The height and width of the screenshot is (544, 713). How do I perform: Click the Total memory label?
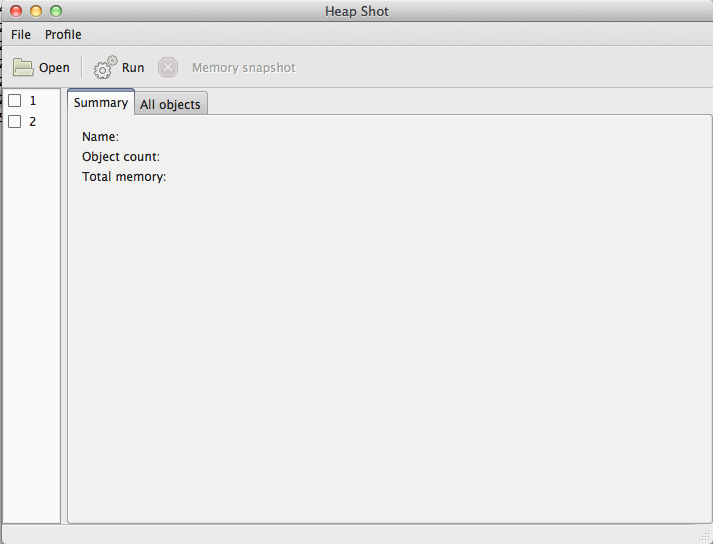coord(124,177)
